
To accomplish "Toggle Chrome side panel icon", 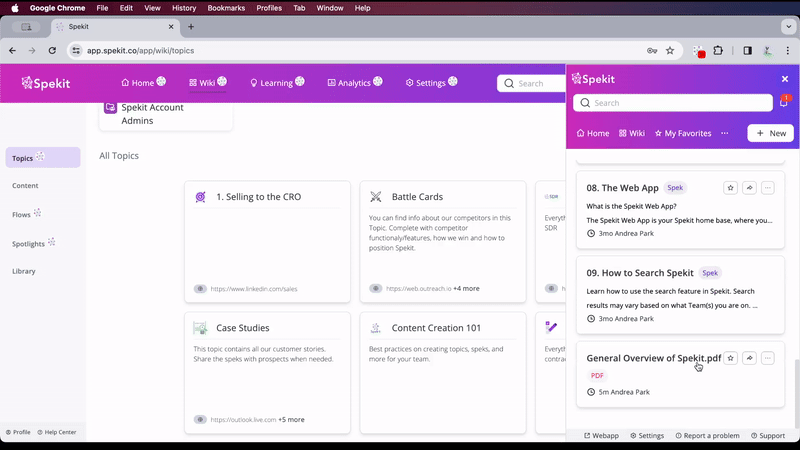I will coord(747,51).
